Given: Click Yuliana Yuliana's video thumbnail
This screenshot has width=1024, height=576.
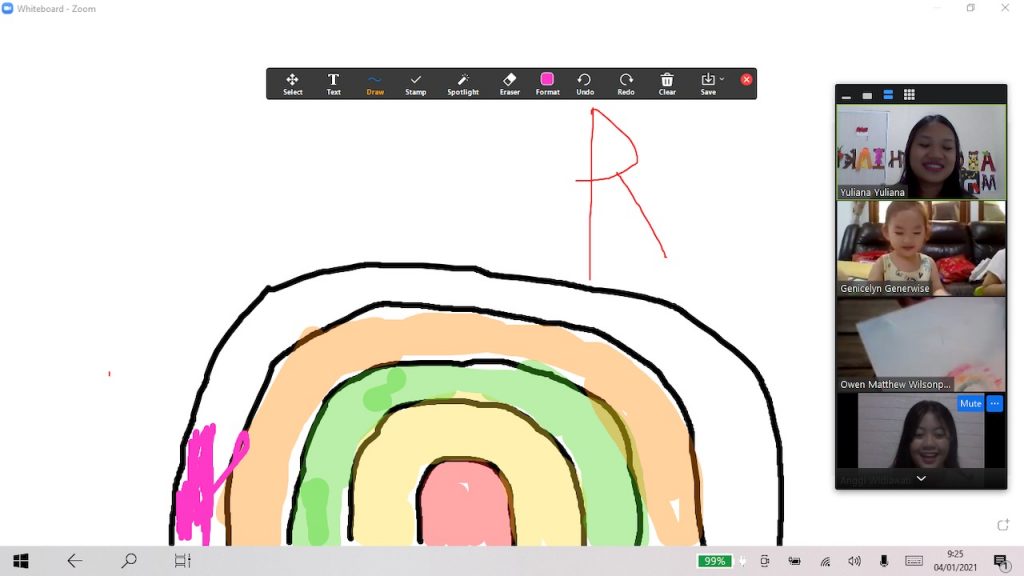Looking at the screenshot, I should click(x=921, y=152).
